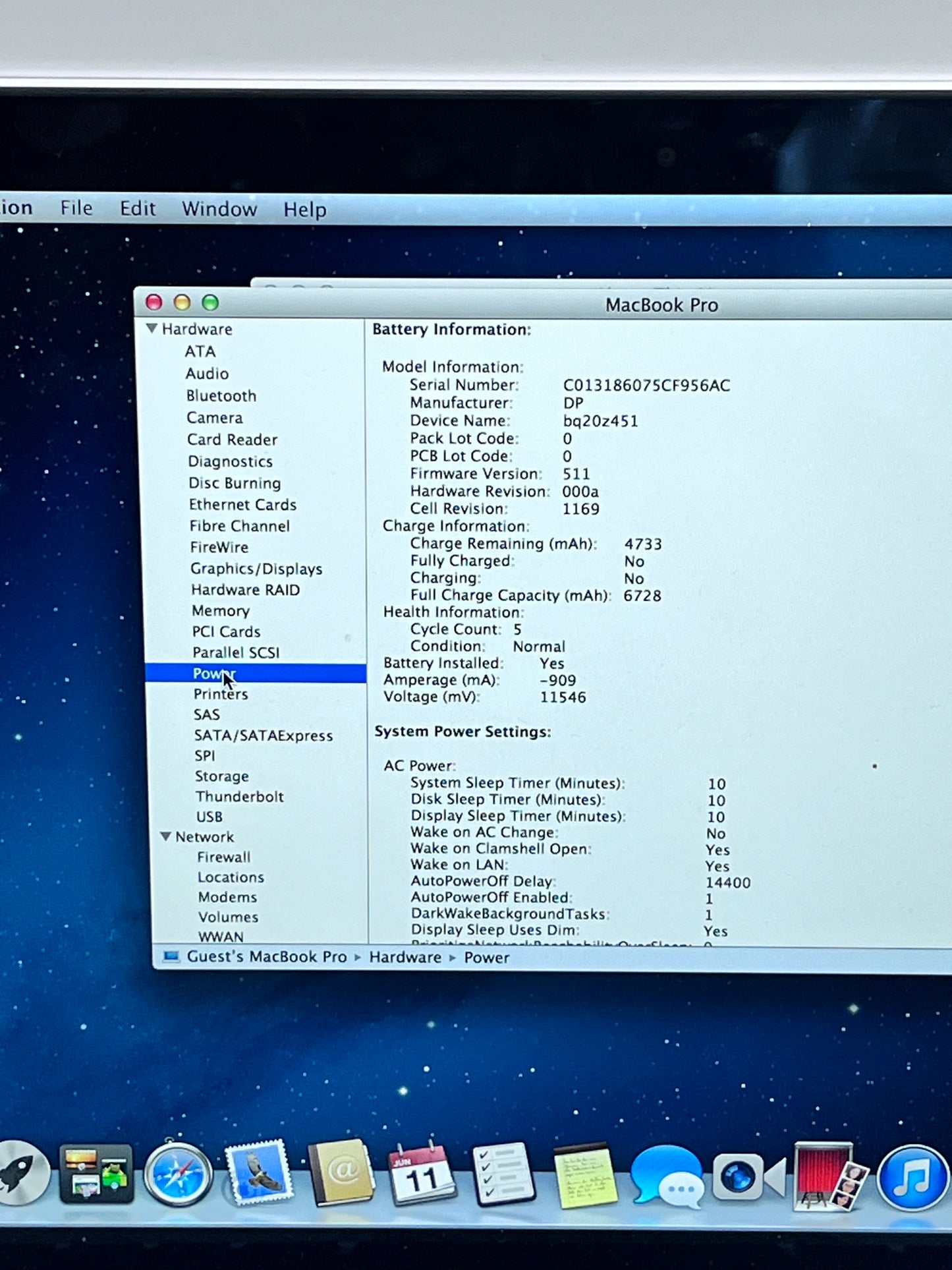Select Thunderbolt in the sidebar
This screenshot has width=952, height=1270.
point(240,796)
